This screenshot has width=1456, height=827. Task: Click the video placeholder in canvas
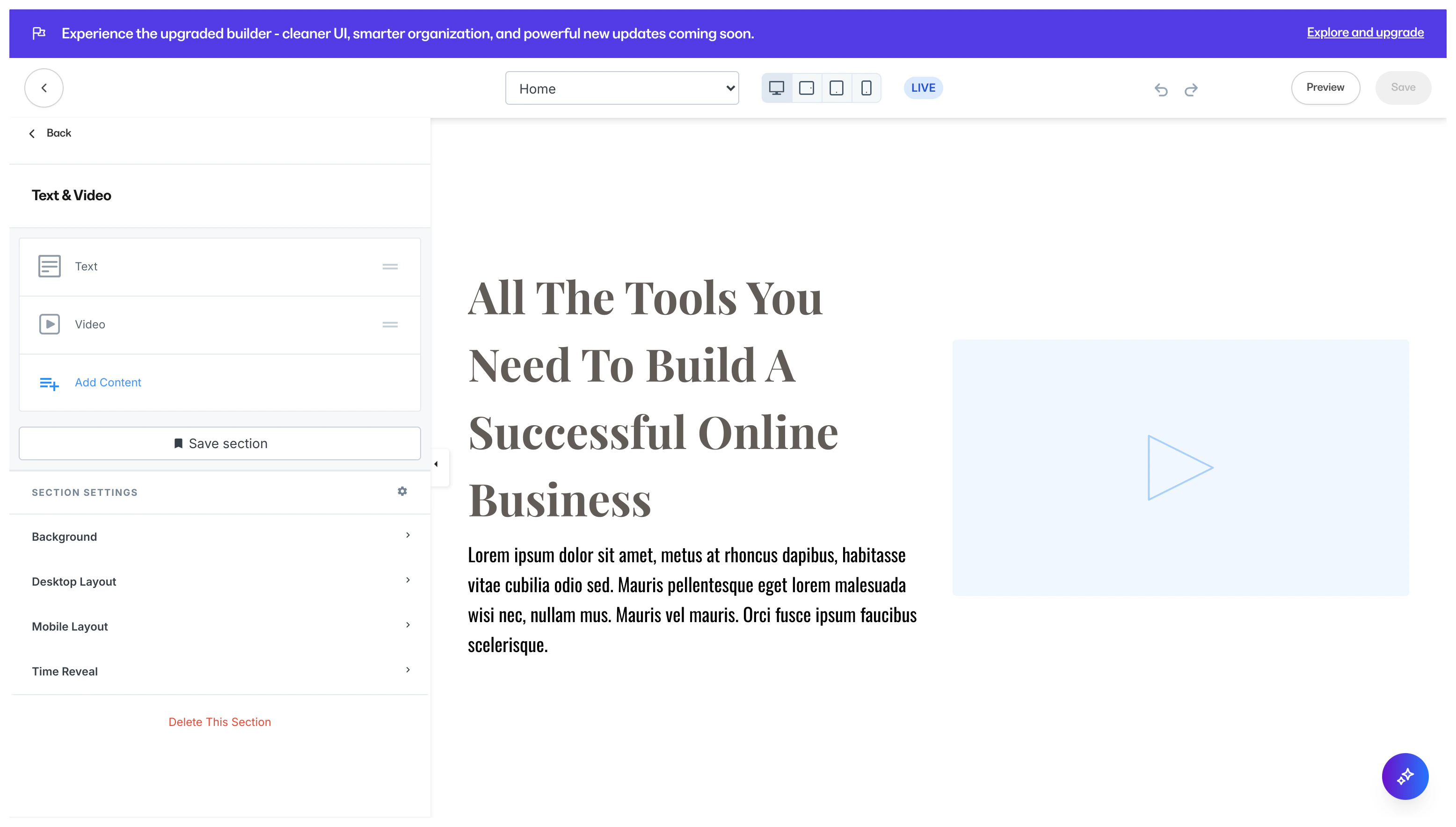click(1180, 467)
